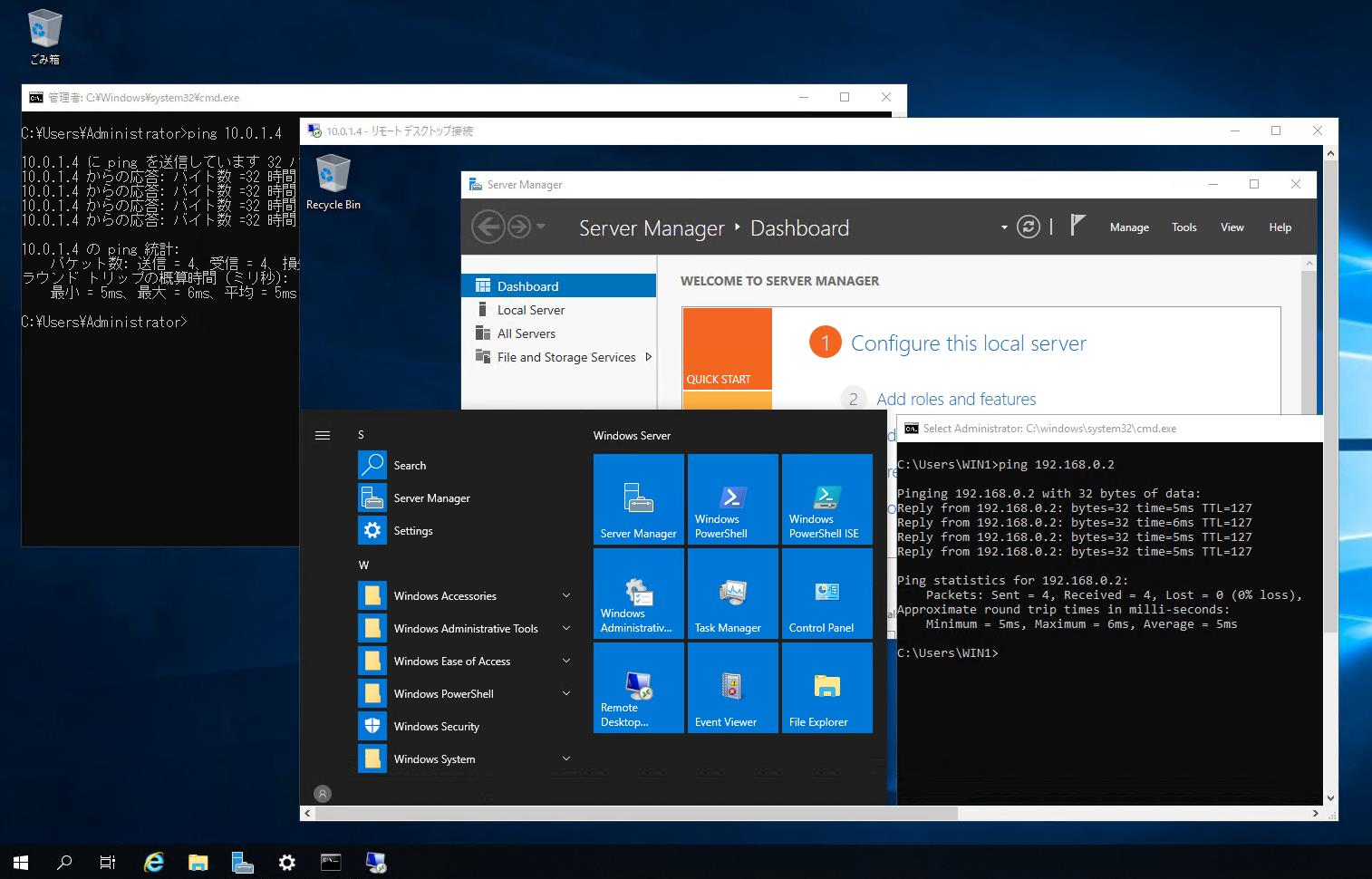Click the user account icon in Start menu

point(323,793)
